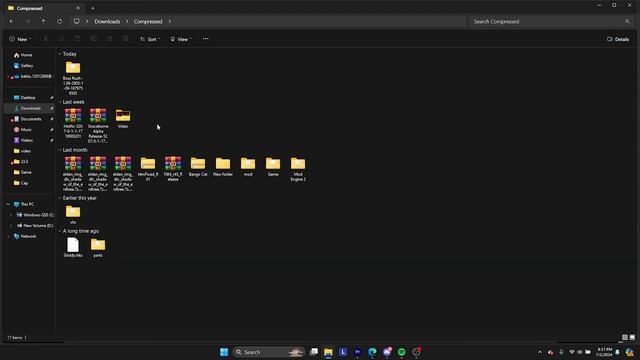Select the Game folder in Last month

click(x=273, y=167)
